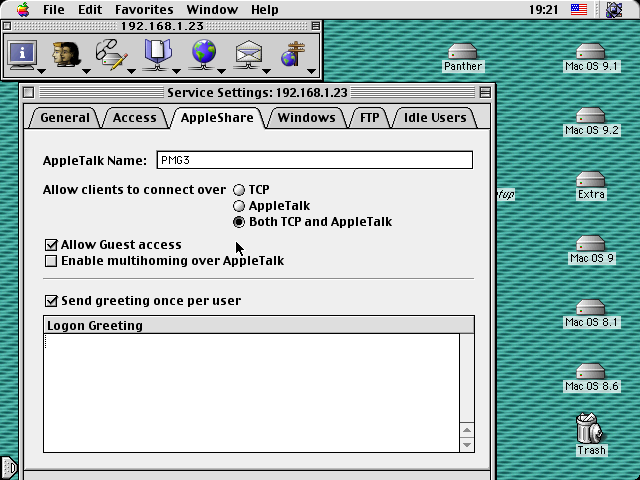
Task: Switch to the Windows tab
Action: point(307,118)
